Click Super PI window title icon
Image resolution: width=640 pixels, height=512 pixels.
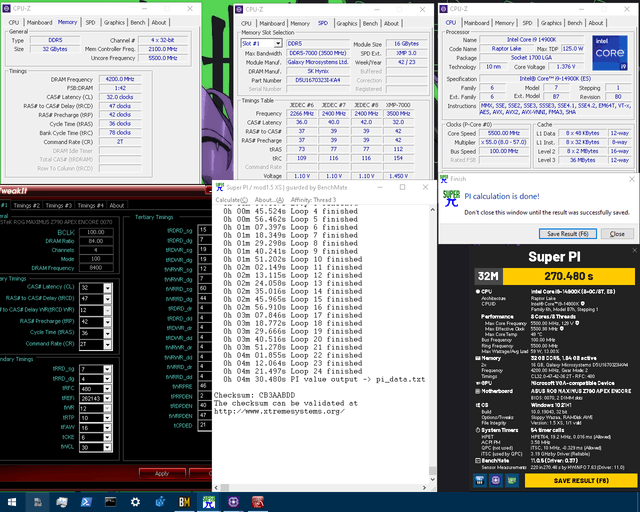point(220,187)
